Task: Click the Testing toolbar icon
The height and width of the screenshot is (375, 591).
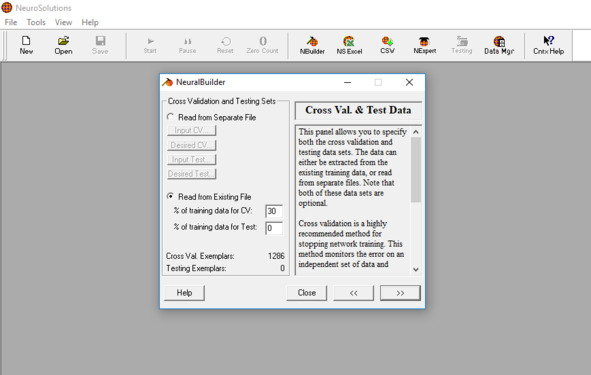Action: pyautogui.click(x=462, y=45)
